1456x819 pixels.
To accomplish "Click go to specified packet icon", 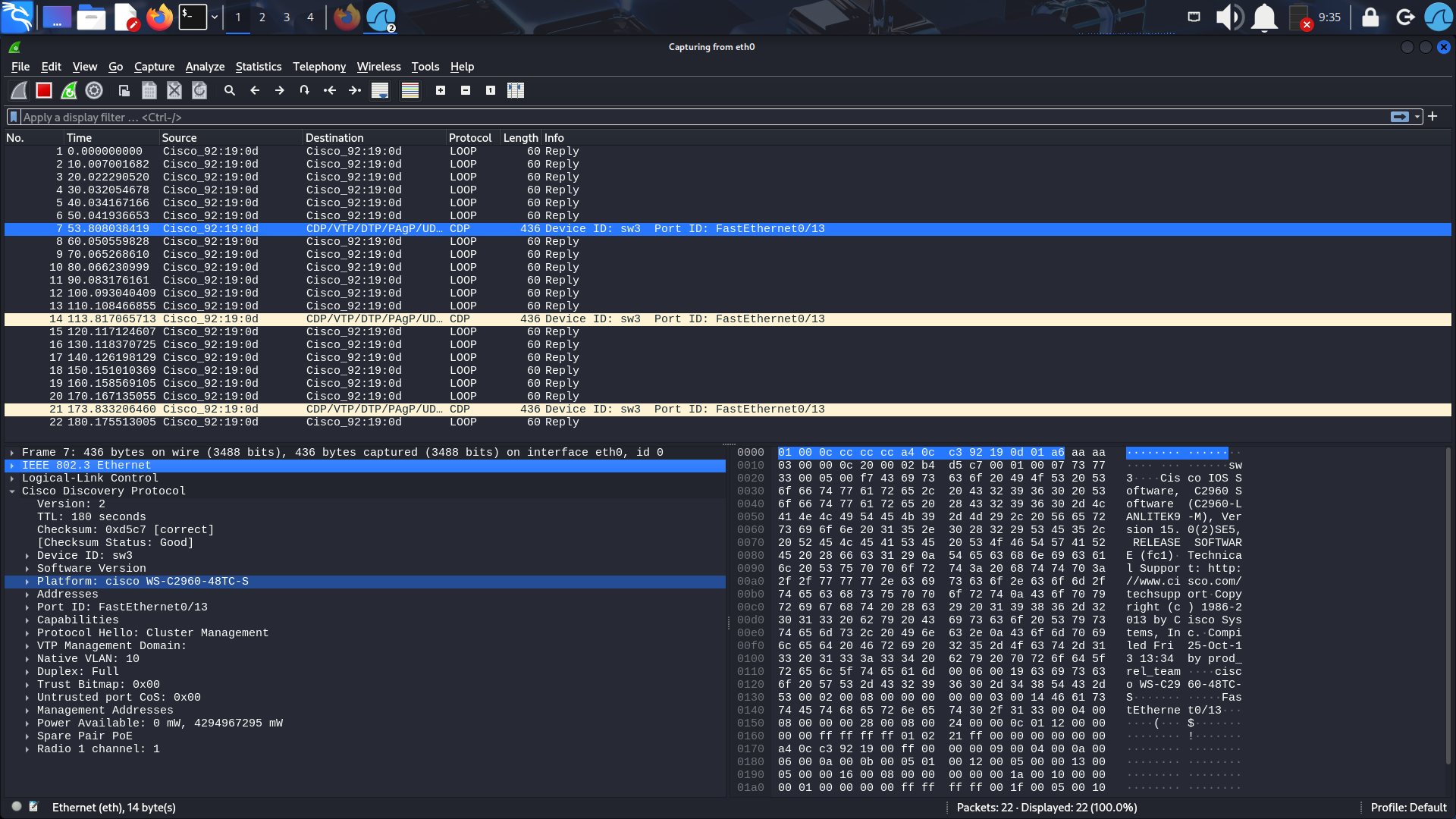I will tap(305, 90).
